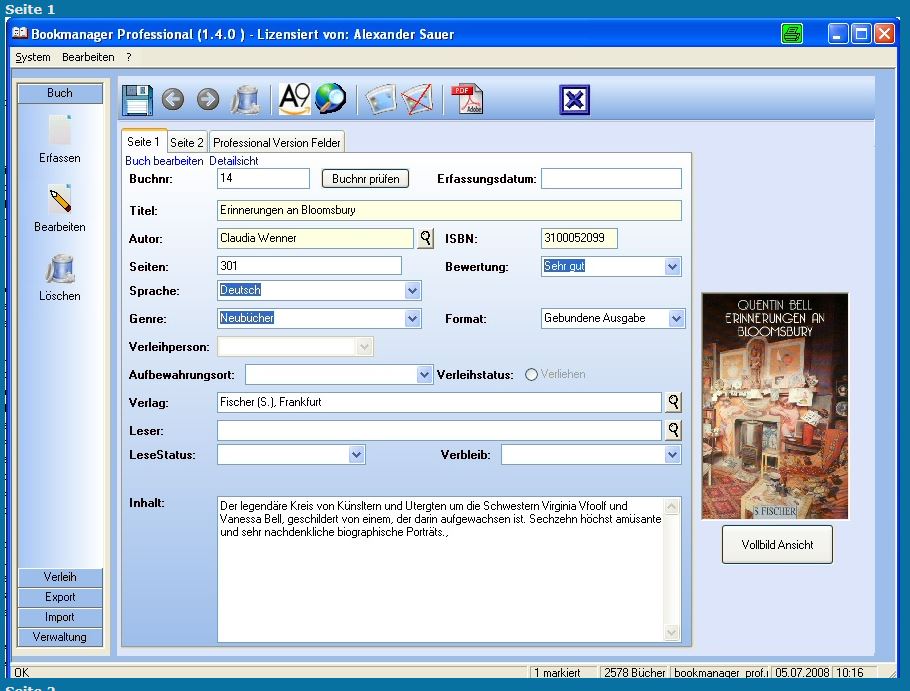Open the Bearbeiten menu
Image resolution: width=910 pixels, height=691 pixels.
point(88,57)
